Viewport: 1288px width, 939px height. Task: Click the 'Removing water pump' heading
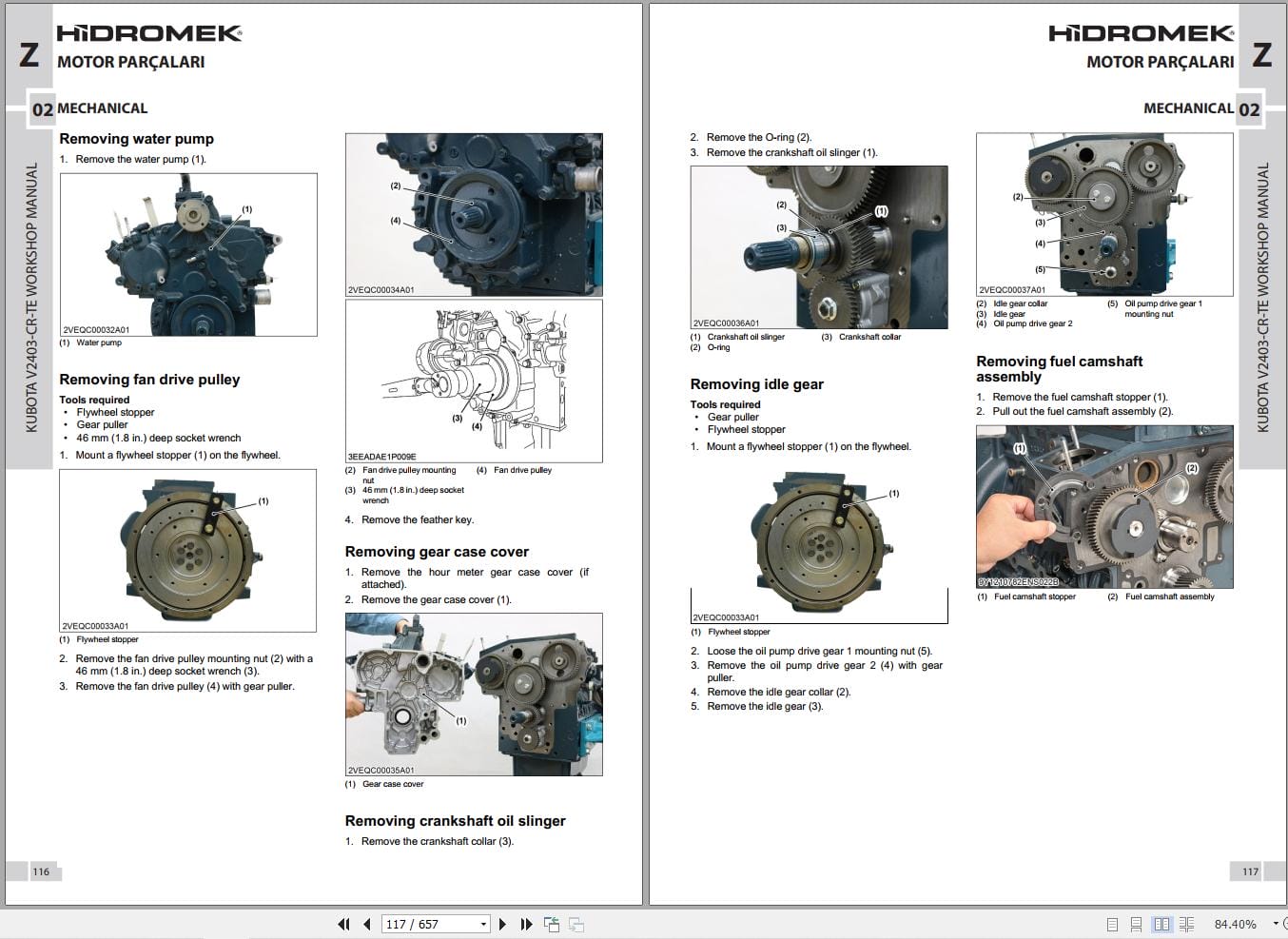136,139
